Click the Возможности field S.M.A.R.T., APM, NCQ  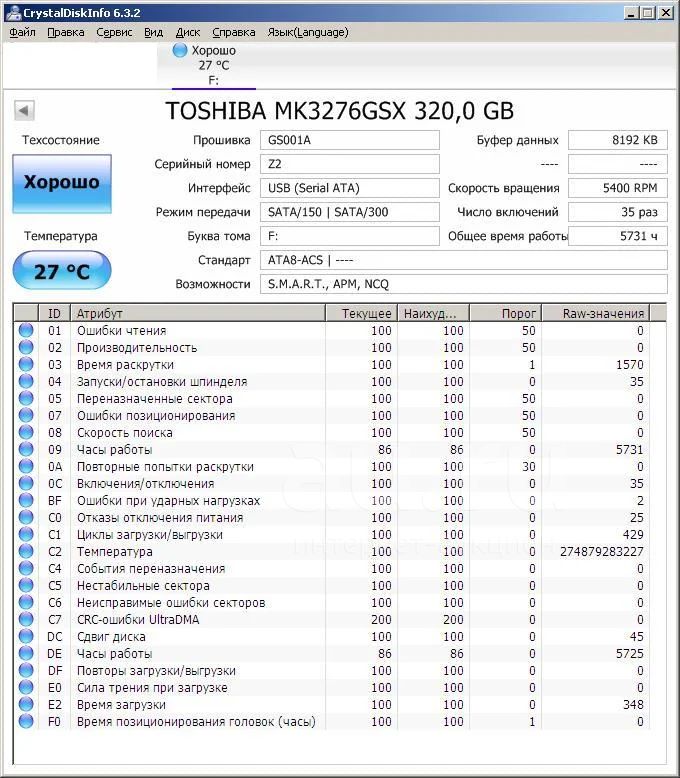[464, 284]
